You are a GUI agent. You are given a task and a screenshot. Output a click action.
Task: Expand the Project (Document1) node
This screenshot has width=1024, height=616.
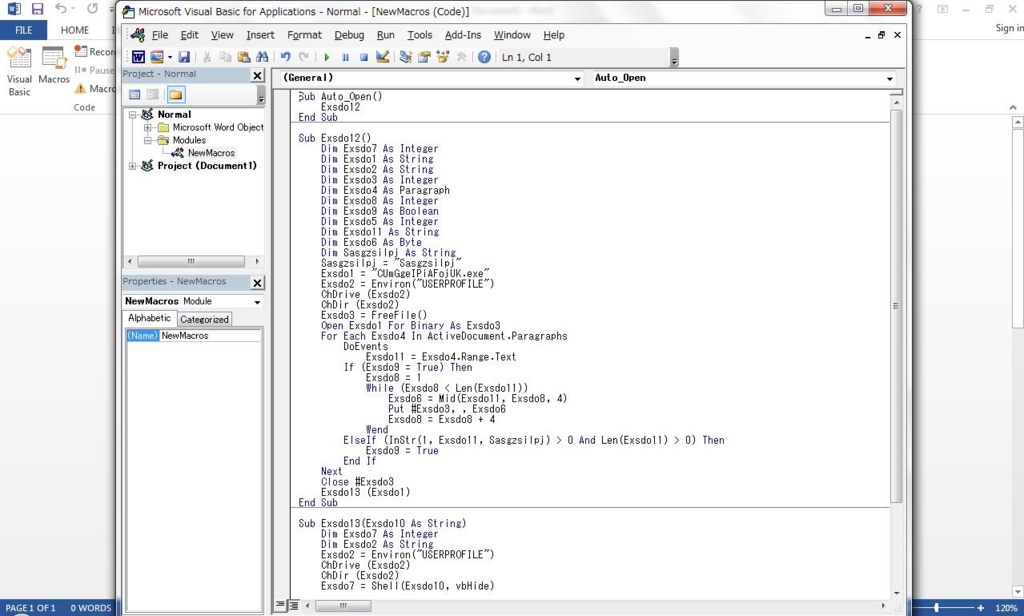click(x=133, y=166)
